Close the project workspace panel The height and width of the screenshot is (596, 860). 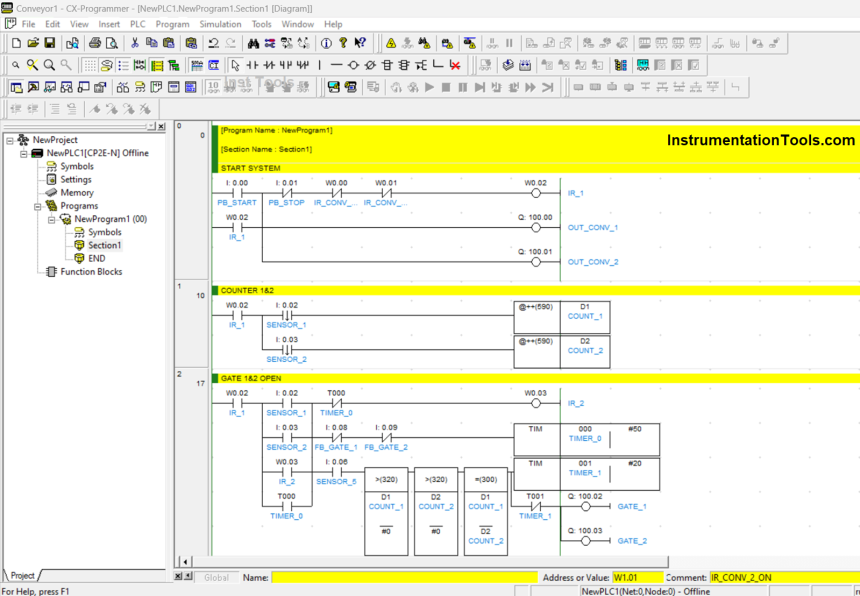[161, 126]
